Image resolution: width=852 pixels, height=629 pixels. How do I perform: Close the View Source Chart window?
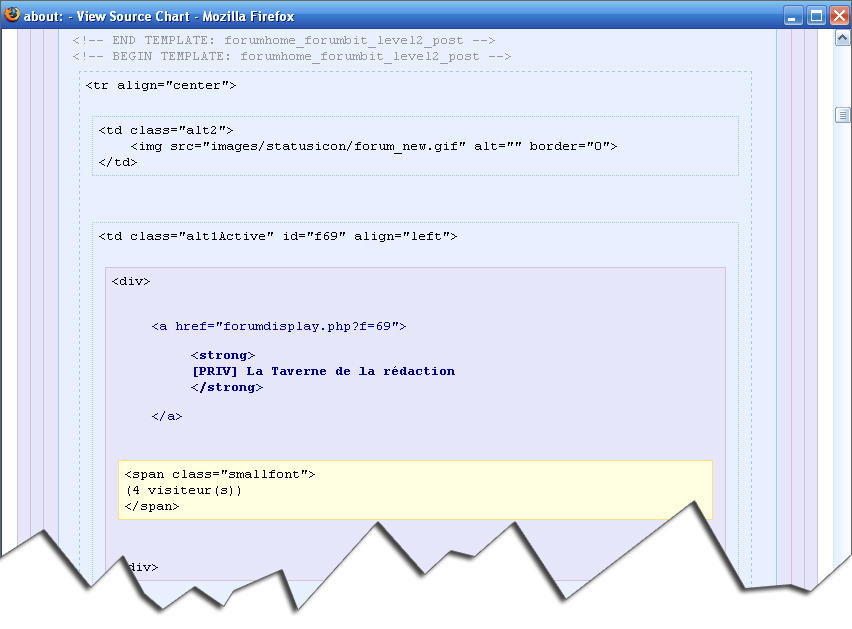pos(839,16)
